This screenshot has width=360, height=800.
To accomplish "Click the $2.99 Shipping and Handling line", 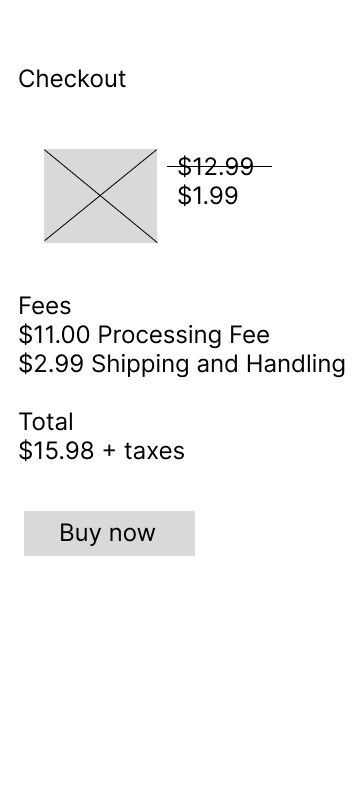I will pos(182,364).
